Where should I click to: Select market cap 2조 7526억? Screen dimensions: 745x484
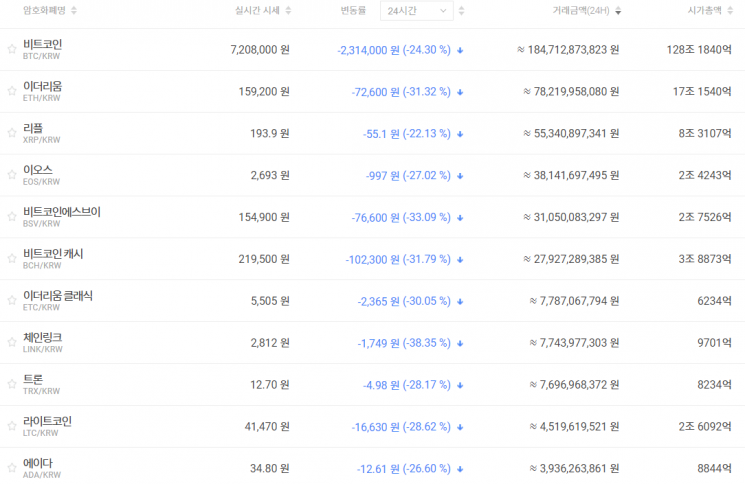pyautogui.click(x=705, y=217)
